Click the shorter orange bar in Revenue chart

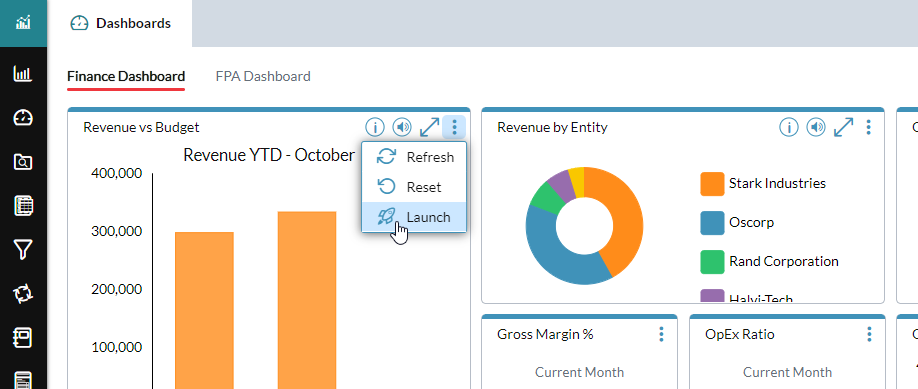204,310
